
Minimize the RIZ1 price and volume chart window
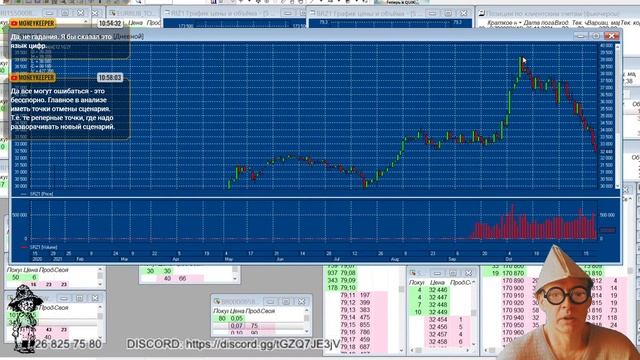(x=288, y=13)
